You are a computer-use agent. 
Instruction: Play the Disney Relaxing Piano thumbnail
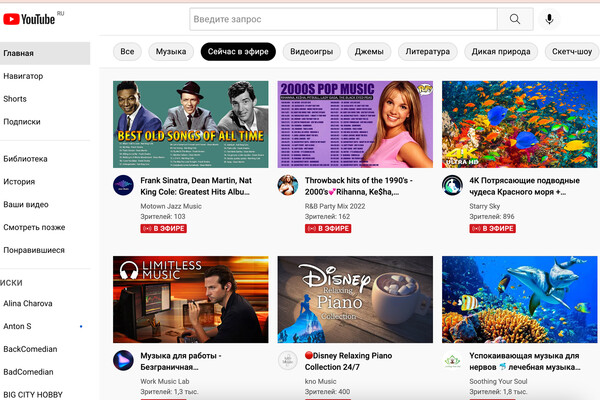coord(355,299)
